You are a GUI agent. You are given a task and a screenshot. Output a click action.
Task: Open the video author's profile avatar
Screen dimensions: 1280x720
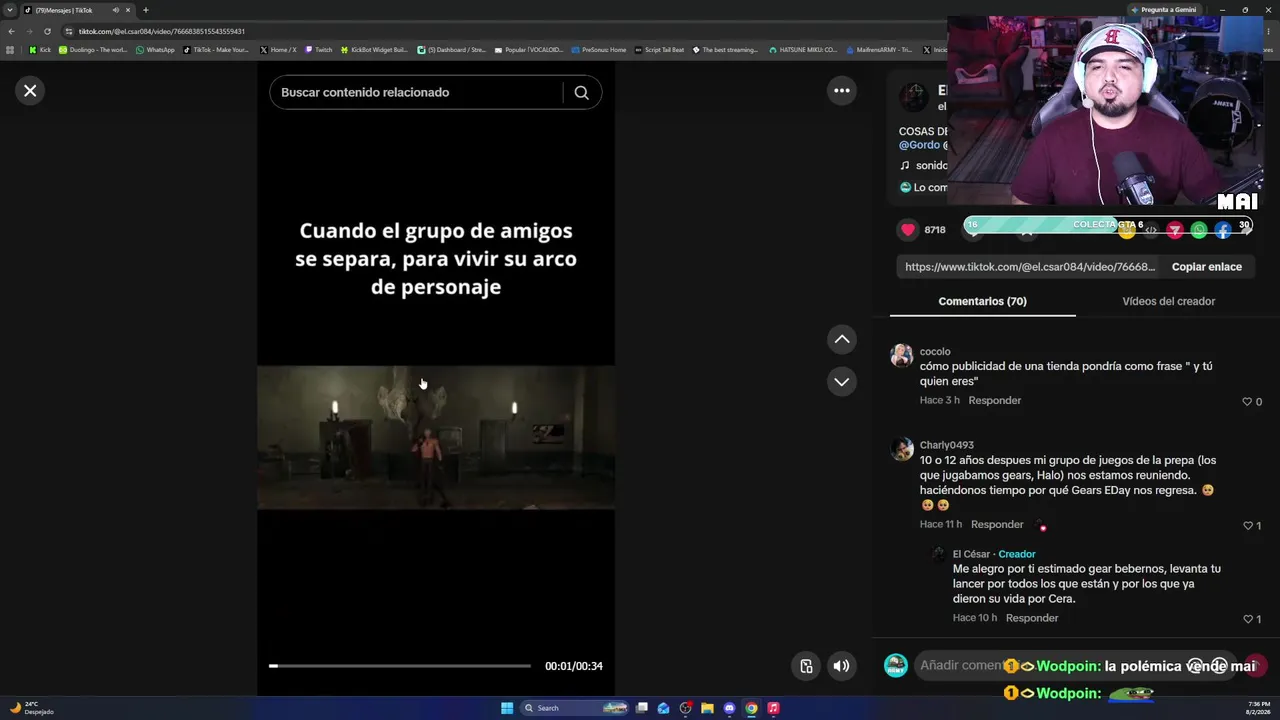point(913,97)
